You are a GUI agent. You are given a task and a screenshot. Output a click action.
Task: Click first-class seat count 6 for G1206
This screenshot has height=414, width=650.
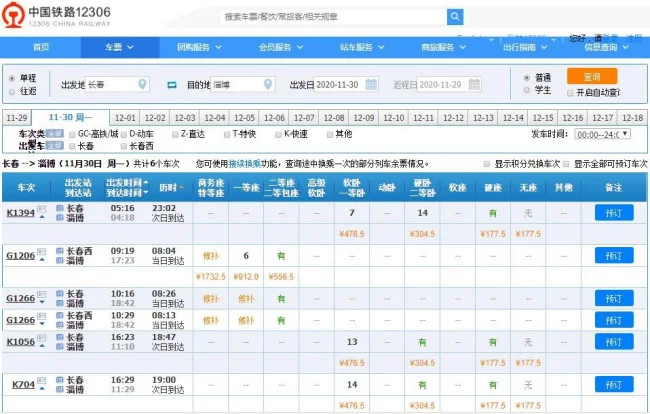click(x=246, y=256)
